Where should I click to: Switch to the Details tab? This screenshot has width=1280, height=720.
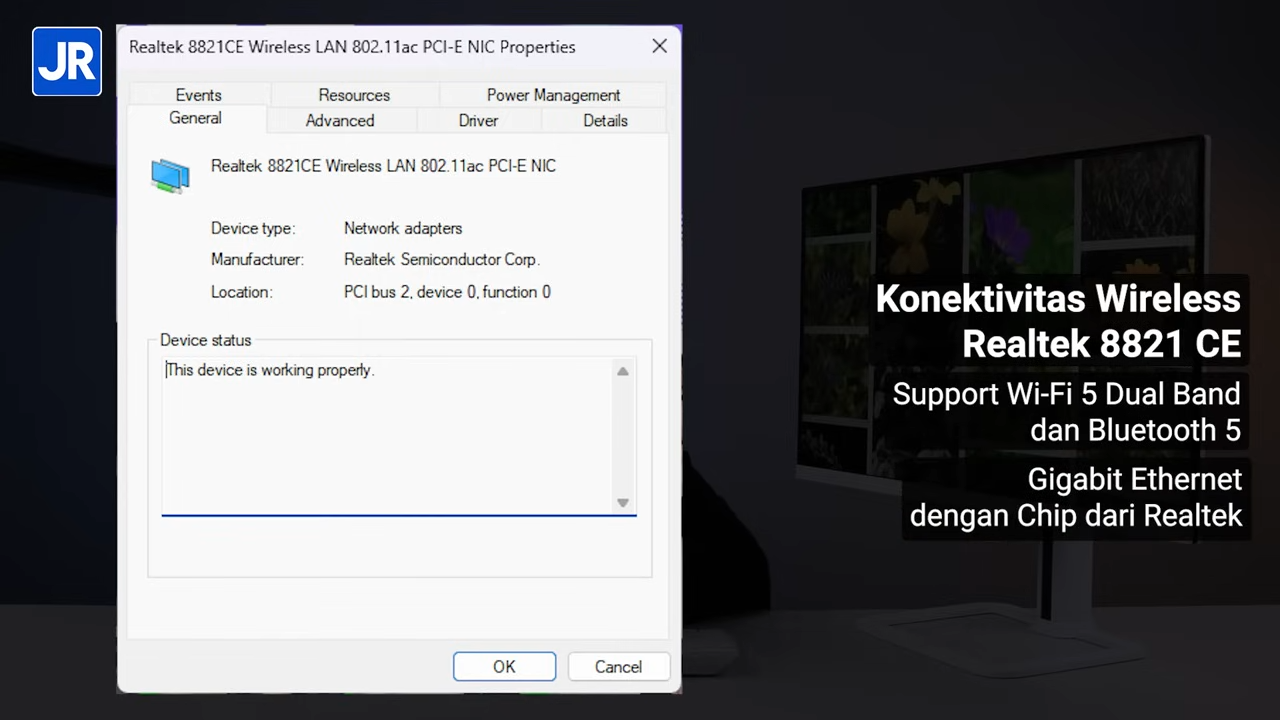(605, 120)
